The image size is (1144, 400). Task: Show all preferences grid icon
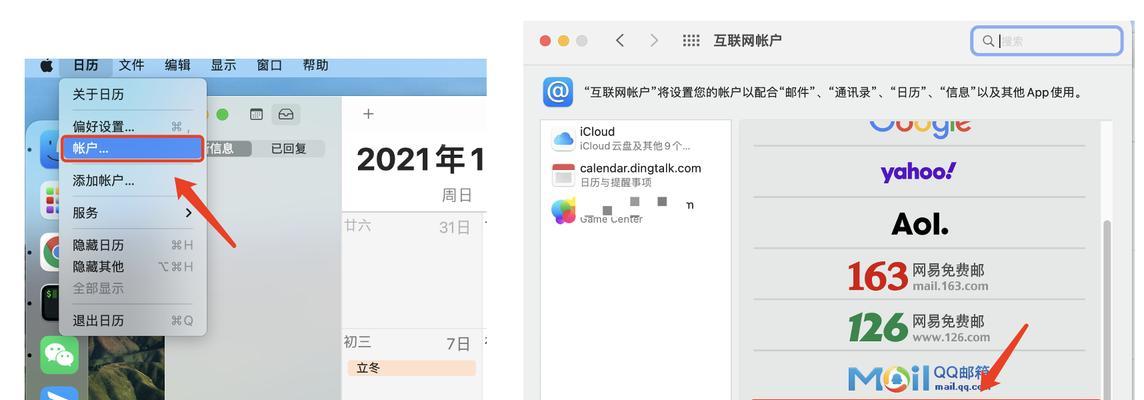[691, 41]
